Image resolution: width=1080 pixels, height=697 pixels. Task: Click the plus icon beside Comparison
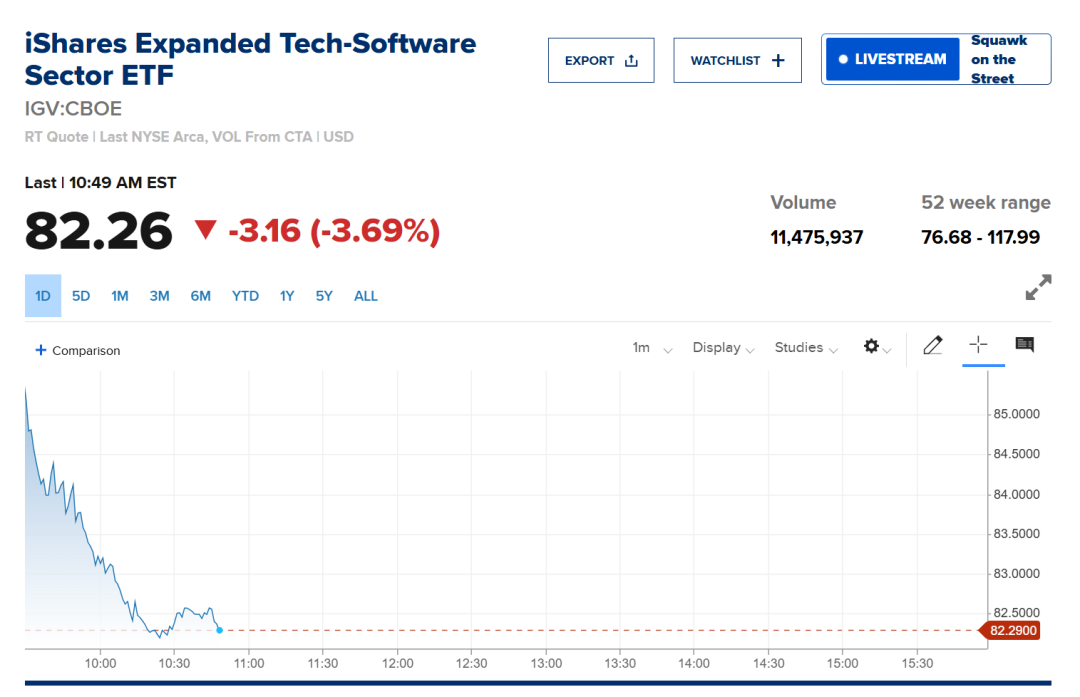pos(41,351)
